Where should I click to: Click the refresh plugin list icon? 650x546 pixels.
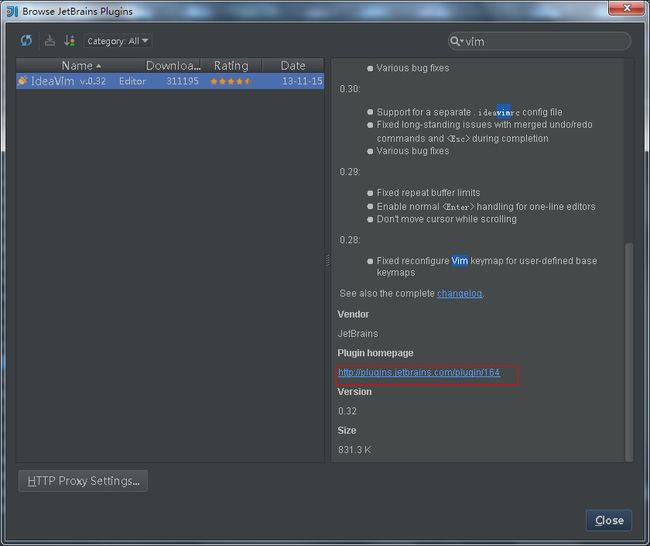click(26, 41)
